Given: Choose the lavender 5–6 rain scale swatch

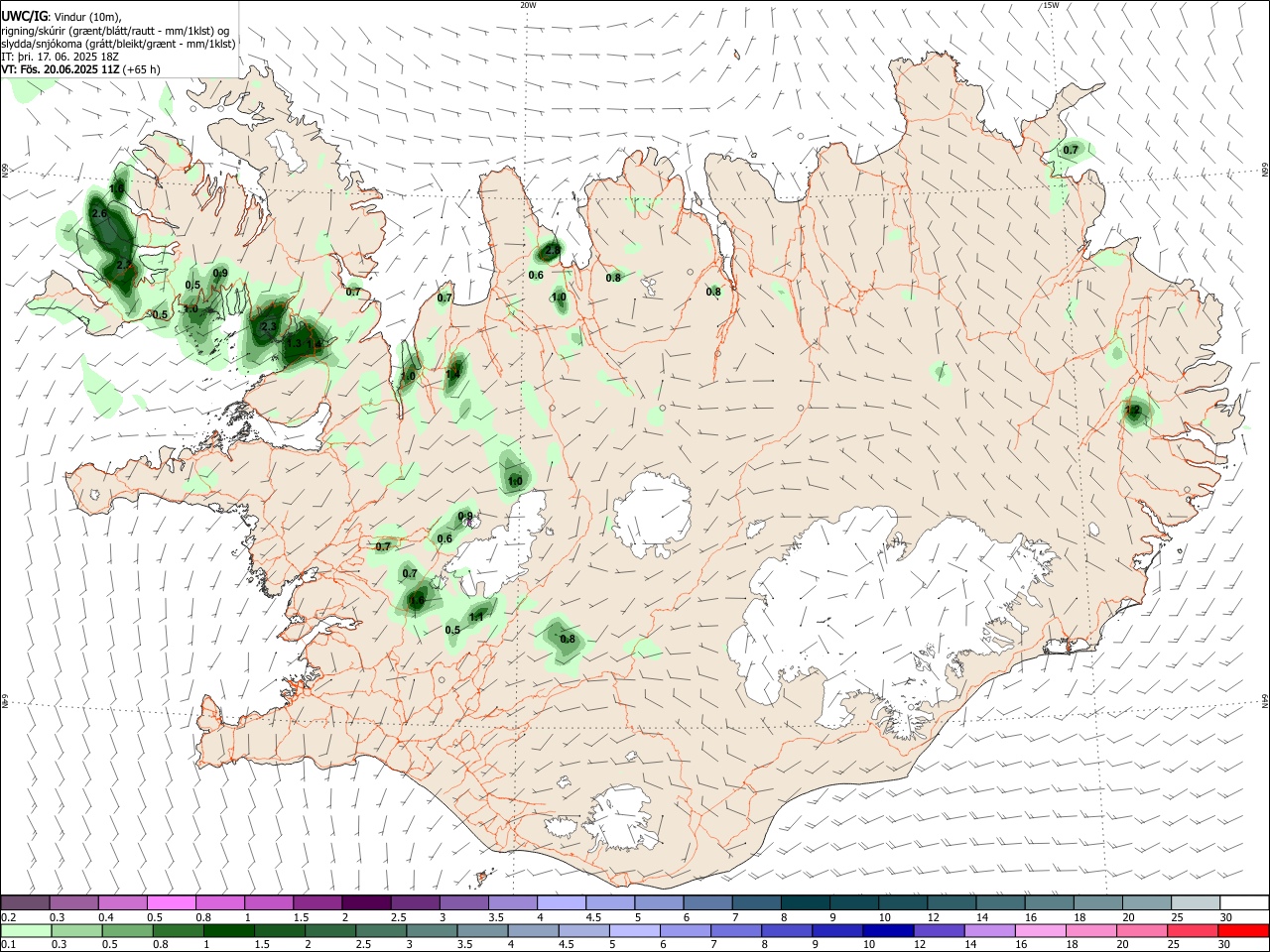Looking at the screenshot, I should [x=635, y=930].
